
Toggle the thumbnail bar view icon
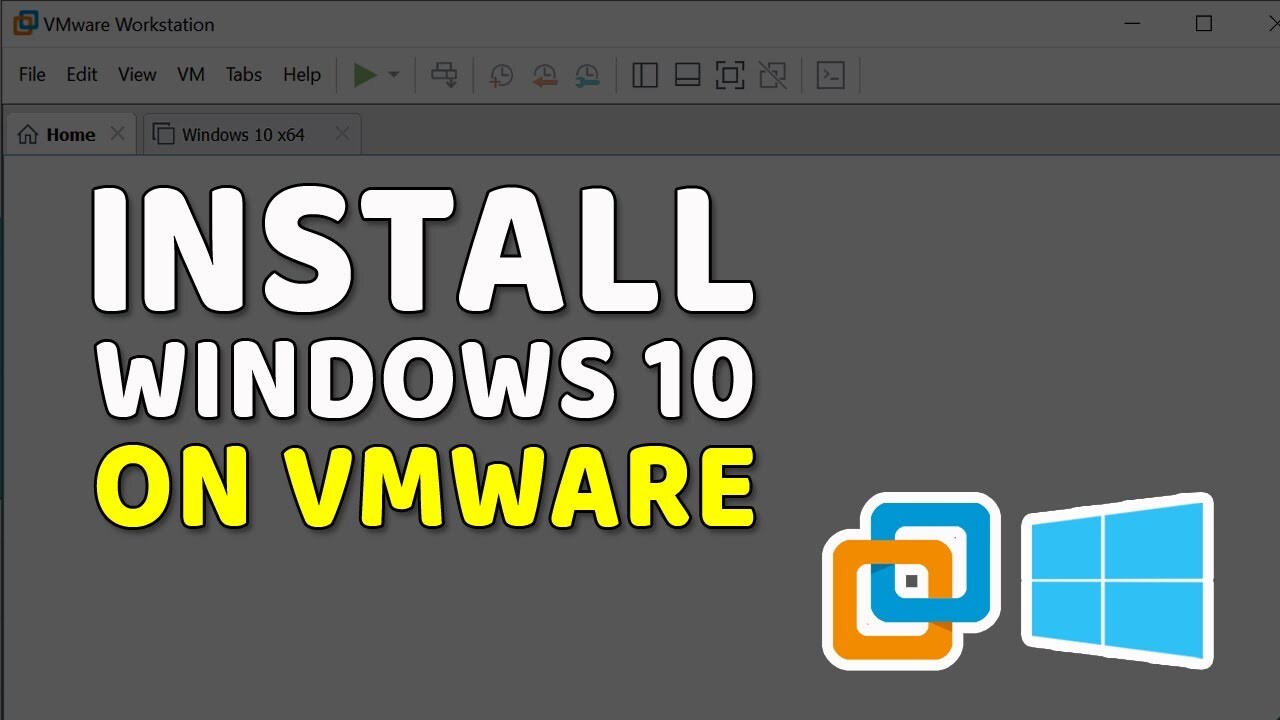coord(687,75)
